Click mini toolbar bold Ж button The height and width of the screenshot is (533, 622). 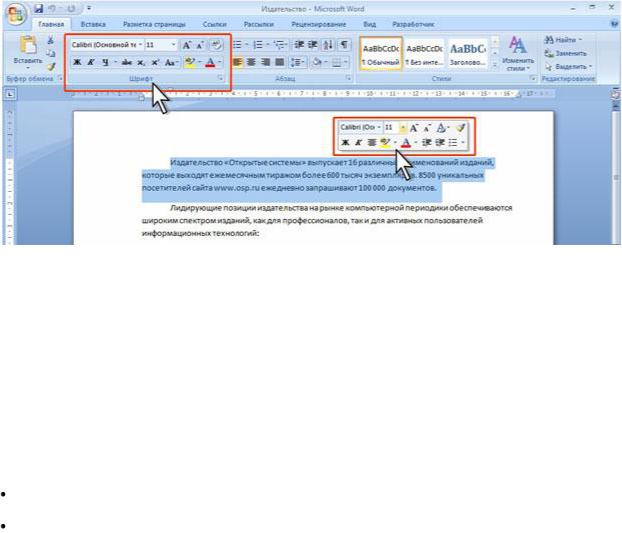tap(346, 142)
